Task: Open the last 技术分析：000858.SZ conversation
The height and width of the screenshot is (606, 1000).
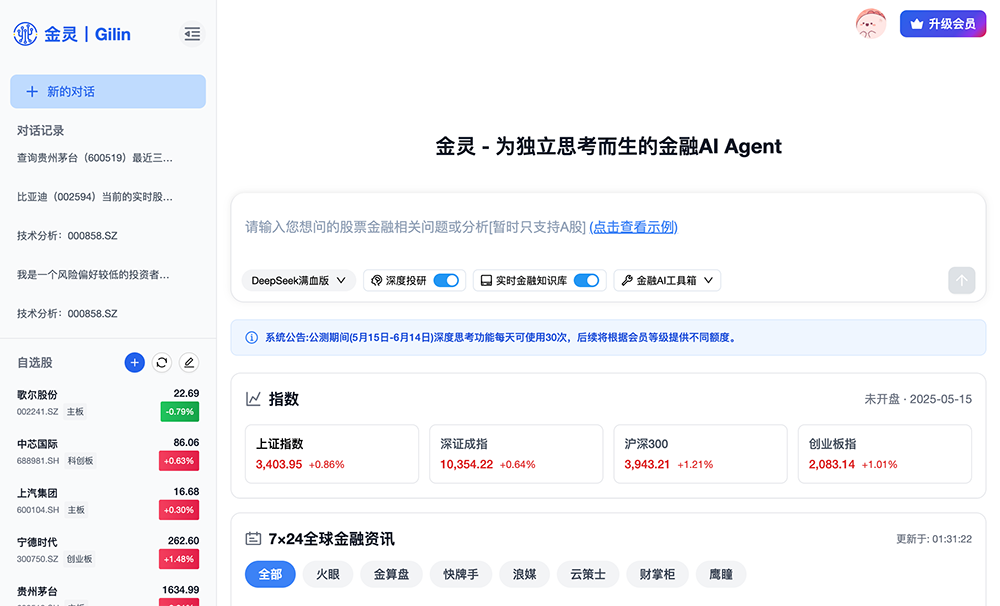Action: pos(67,313)
